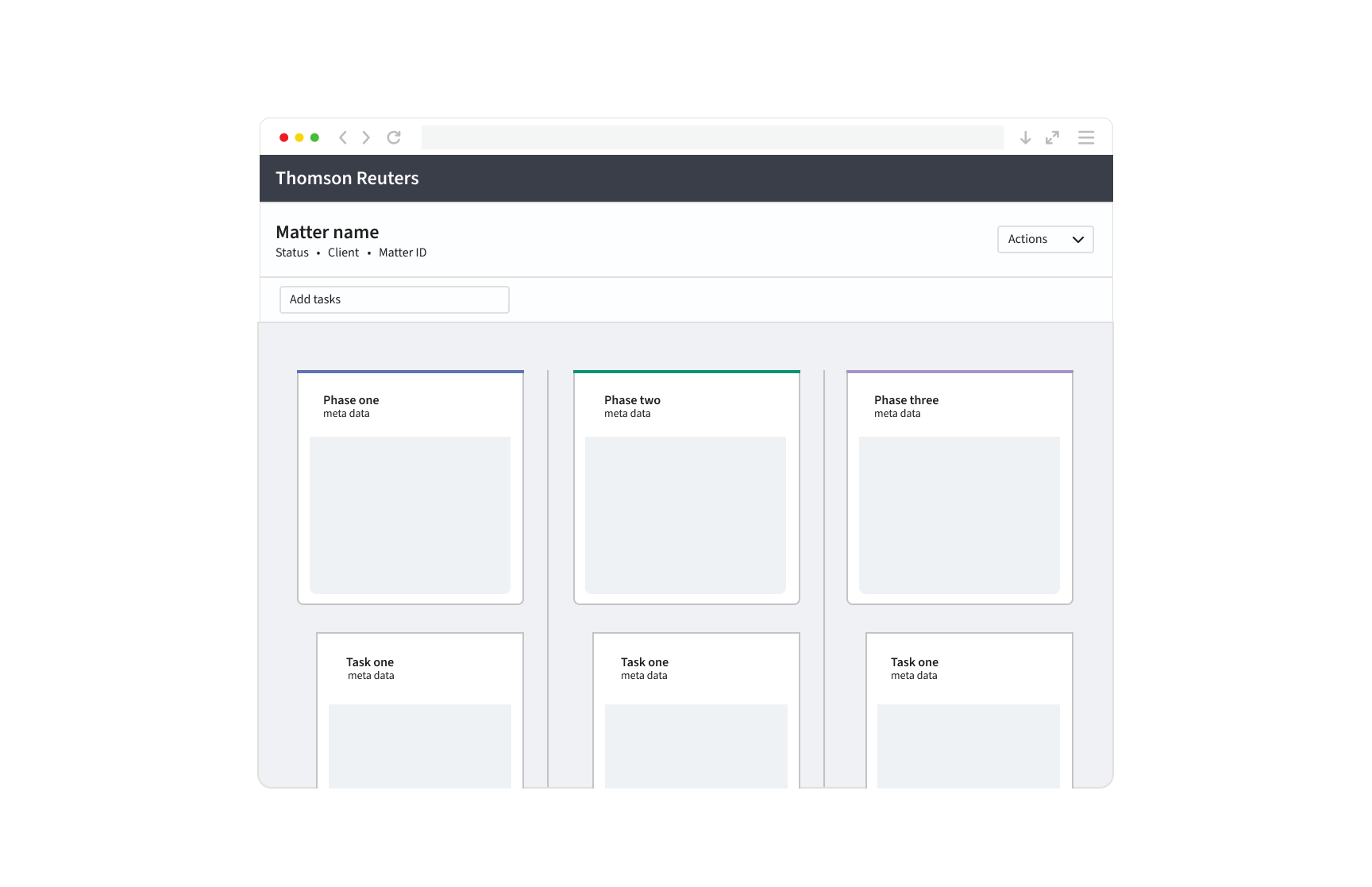Select the Phase three card

pos(959,488)
